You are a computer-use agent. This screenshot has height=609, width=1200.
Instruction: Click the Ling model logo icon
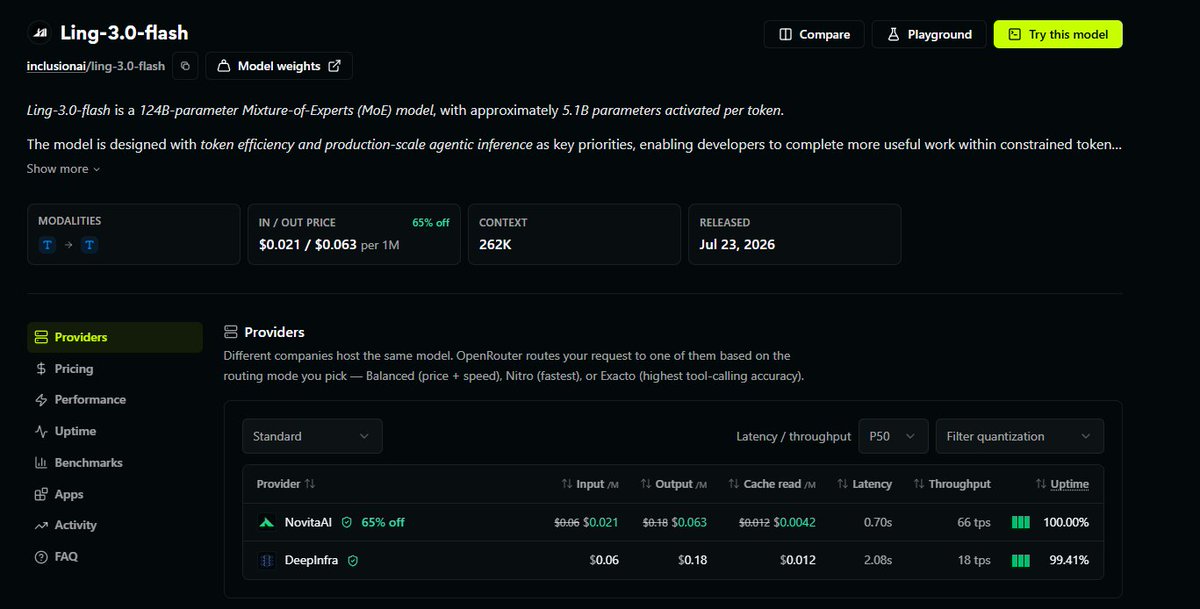click(x=38, y=33)
